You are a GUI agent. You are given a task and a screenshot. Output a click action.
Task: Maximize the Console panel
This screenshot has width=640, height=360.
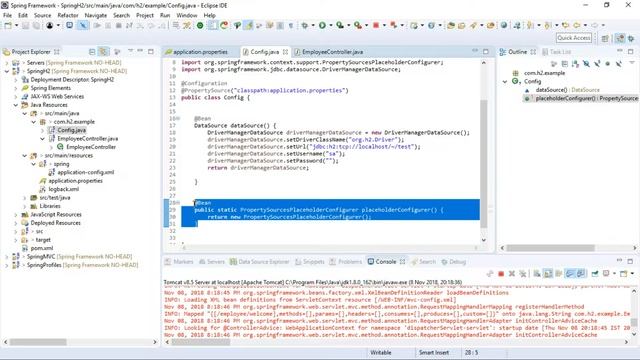coord(630,261)
